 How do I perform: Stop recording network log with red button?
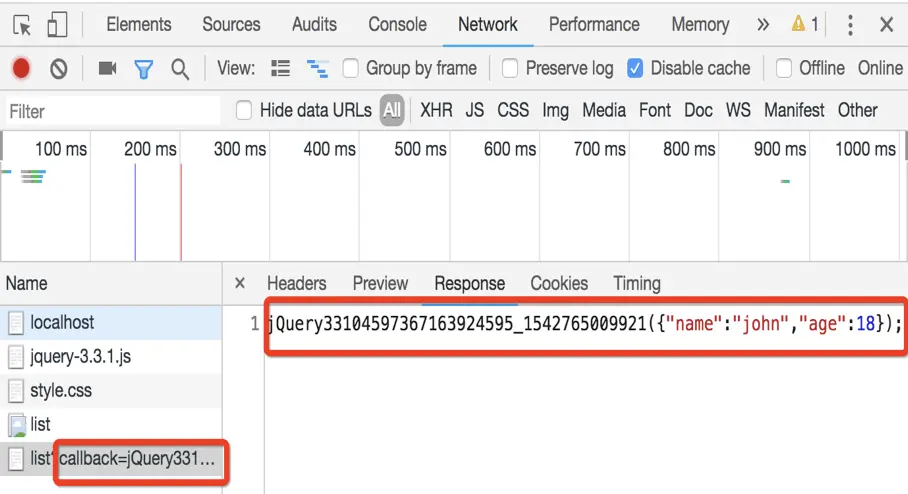(21, 69)
